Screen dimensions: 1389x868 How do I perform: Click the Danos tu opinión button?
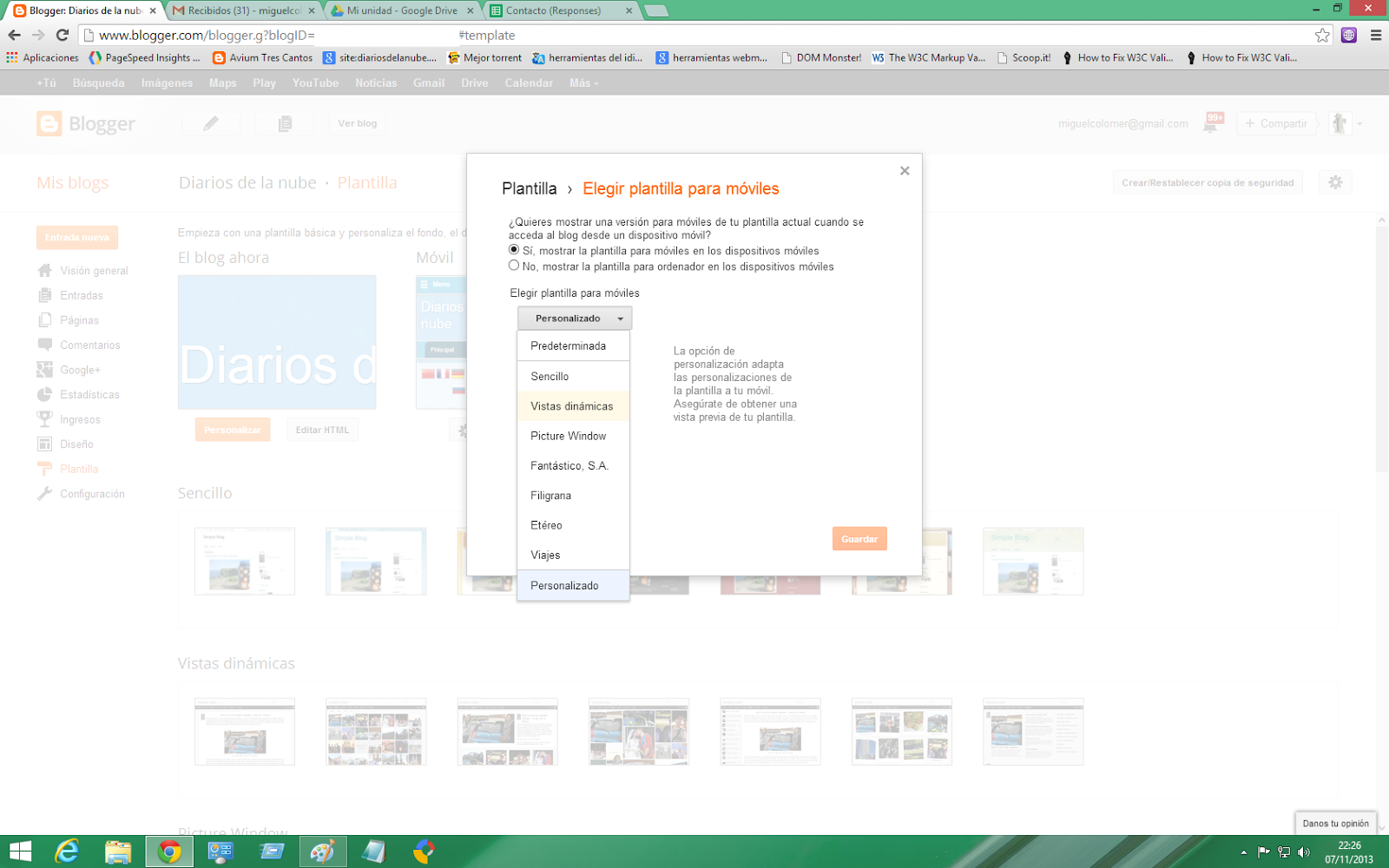1335,823
